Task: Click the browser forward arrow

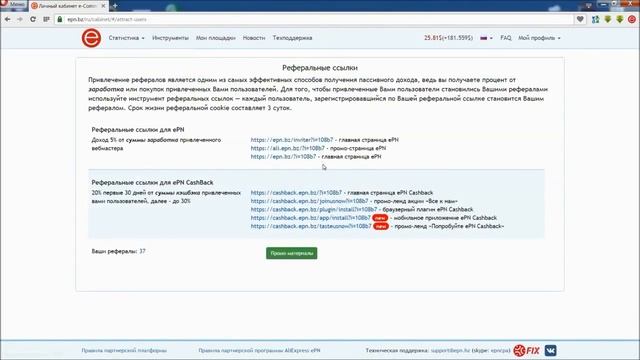Action: [x=20, y=19]
